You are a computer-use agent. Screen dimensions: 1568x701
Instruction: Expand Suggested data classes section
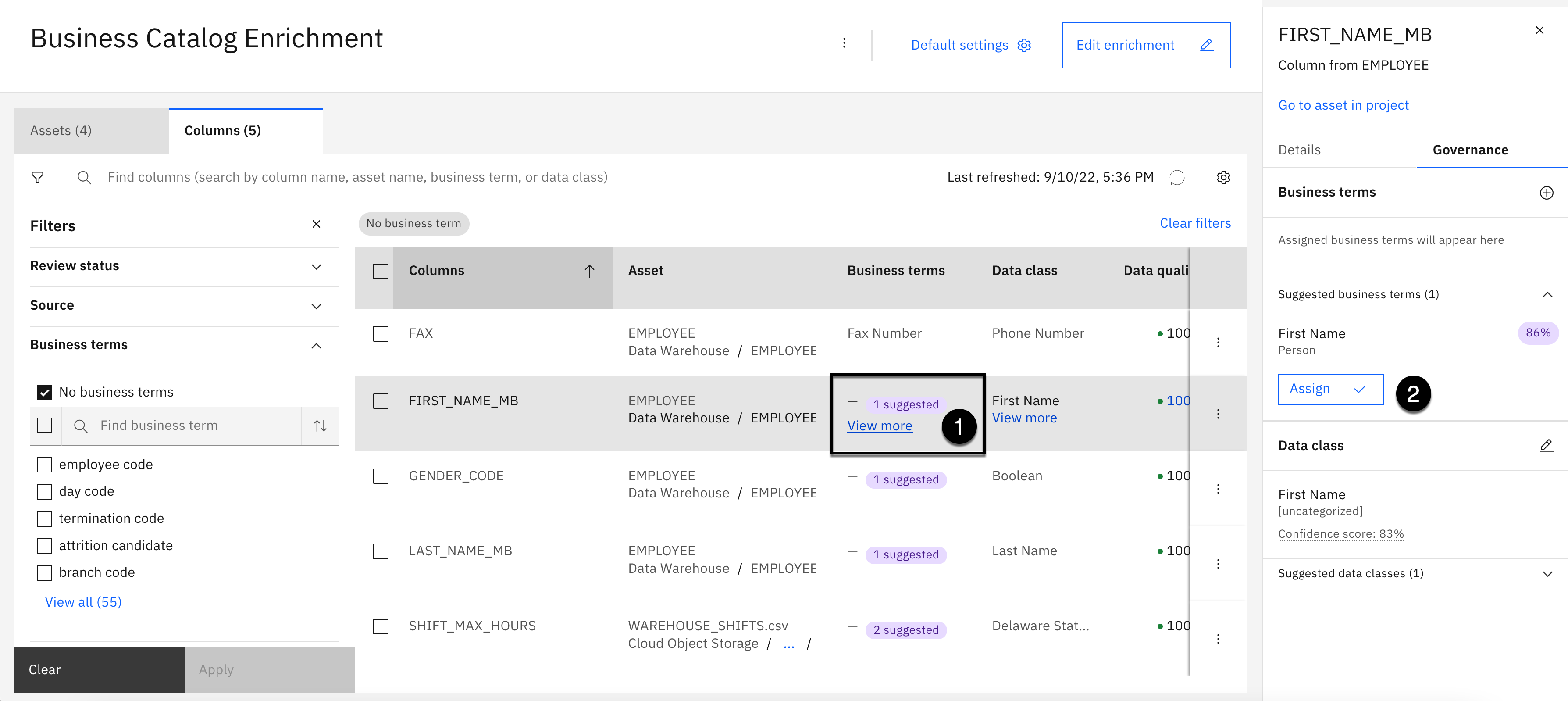(1547, 574)
